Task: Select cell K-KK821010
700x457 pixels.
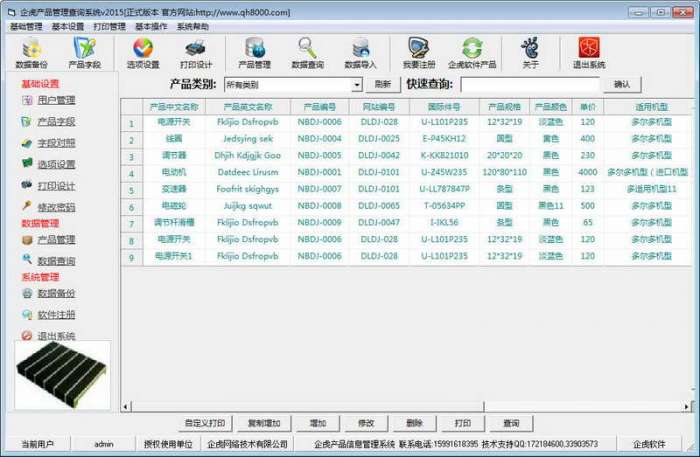Action: [x=444, y=155]
